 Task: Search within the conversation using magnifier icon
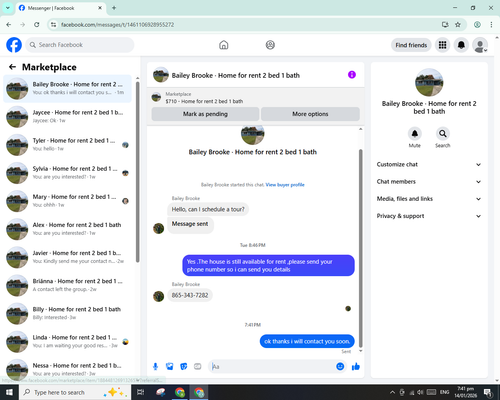click(443, 134)
